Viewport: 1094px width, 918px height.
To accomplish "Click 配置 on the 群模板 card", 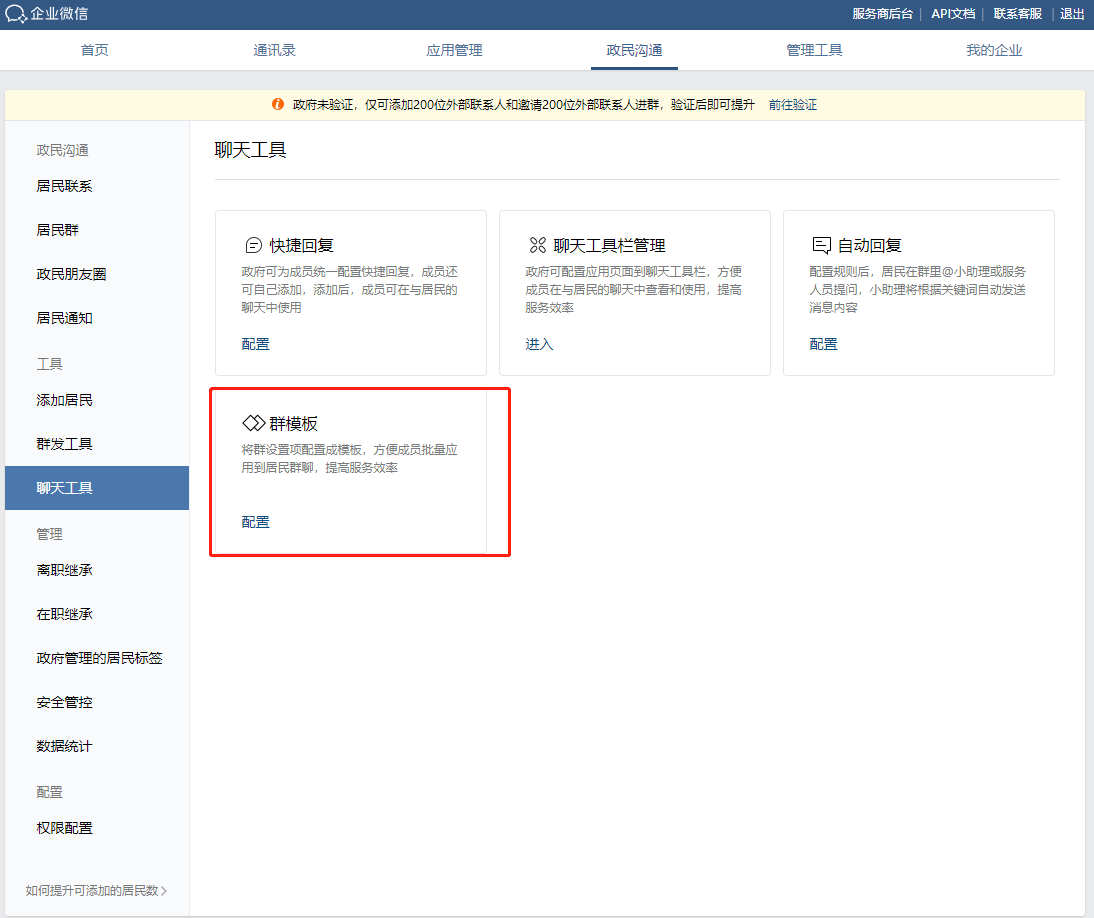I will click(x=256, y=521).
